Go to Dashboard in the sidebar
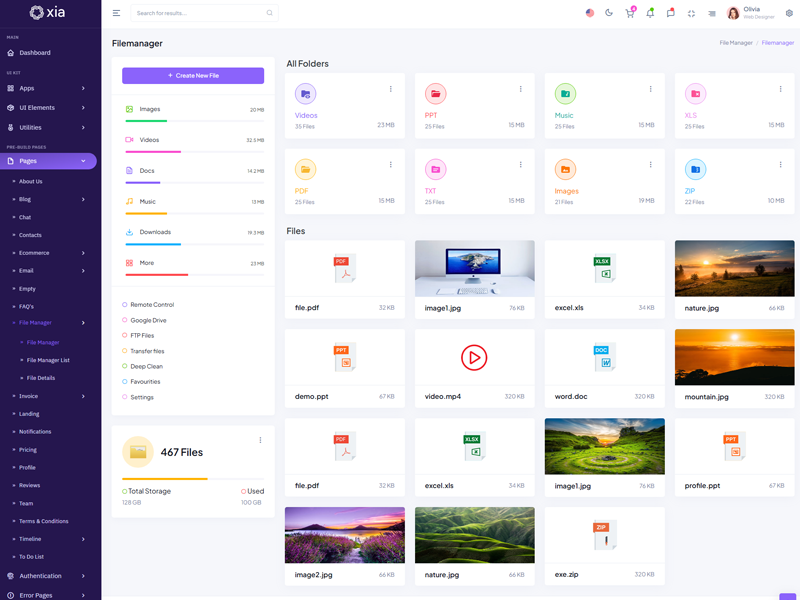Screen dimensions: 800x600 35,53
